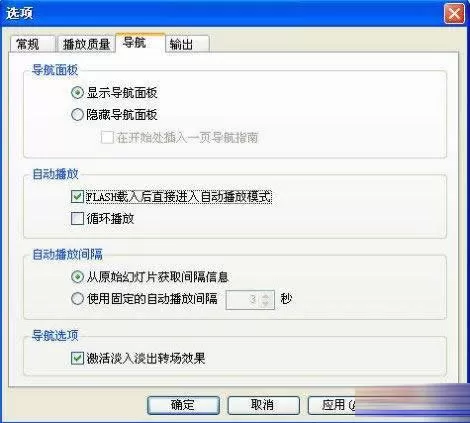The image size is (470, 423).
Task: Click the 确定 button
Action: pos(183,405)
